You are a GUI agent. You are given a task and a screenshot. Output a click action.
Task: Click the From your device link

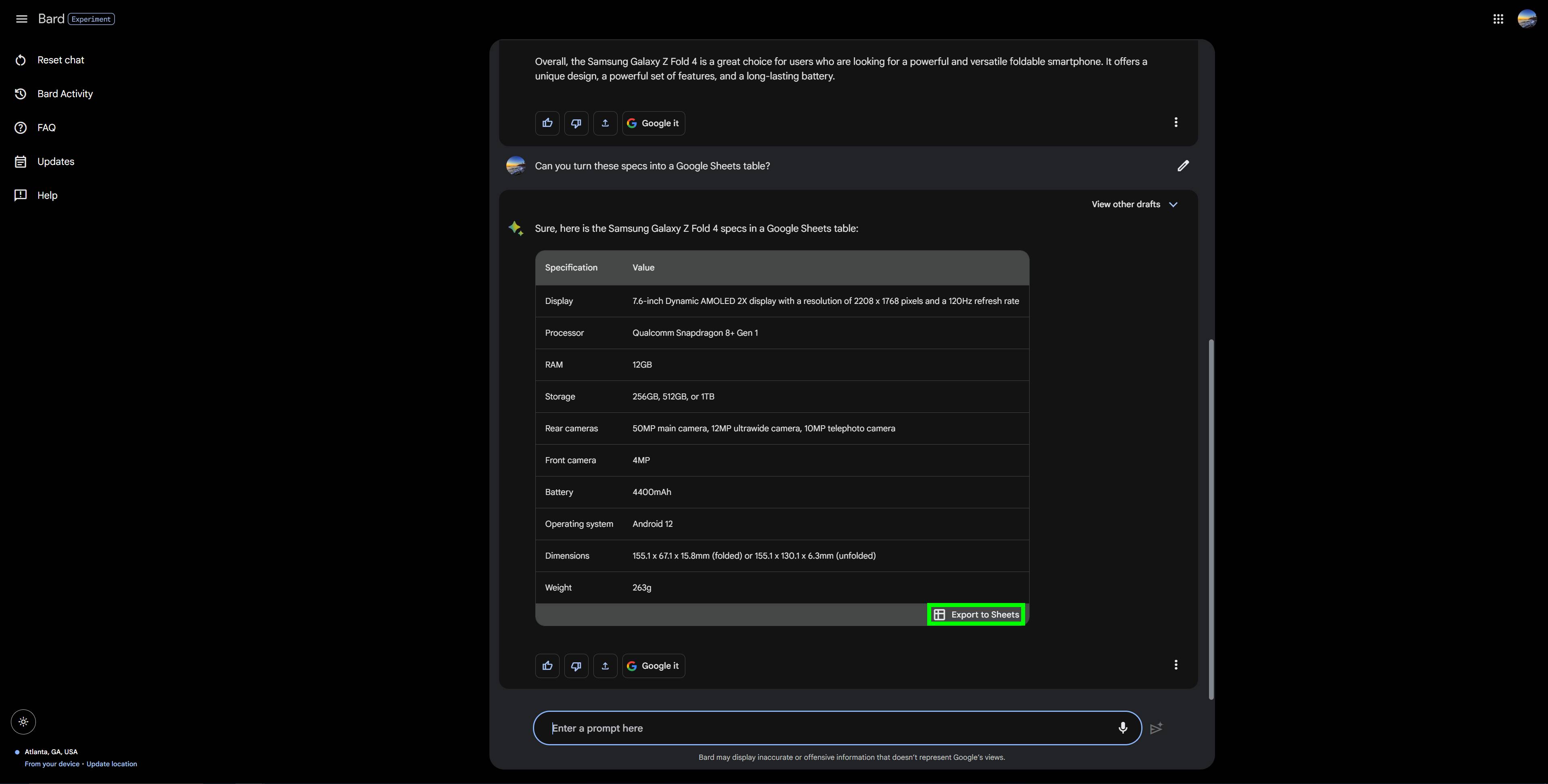(x=52, y=764)
